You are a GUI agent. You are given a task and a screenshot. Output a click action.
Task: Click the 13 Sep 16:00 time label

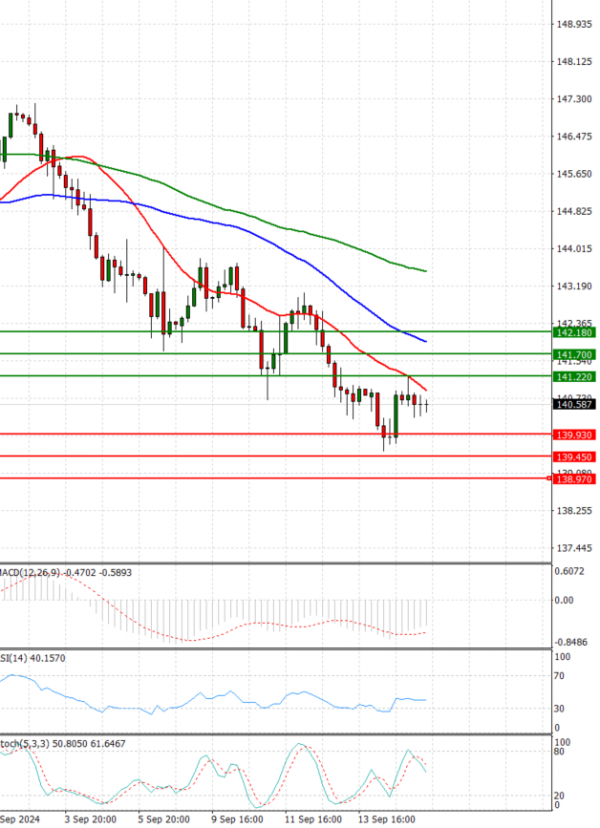point(387,820)
